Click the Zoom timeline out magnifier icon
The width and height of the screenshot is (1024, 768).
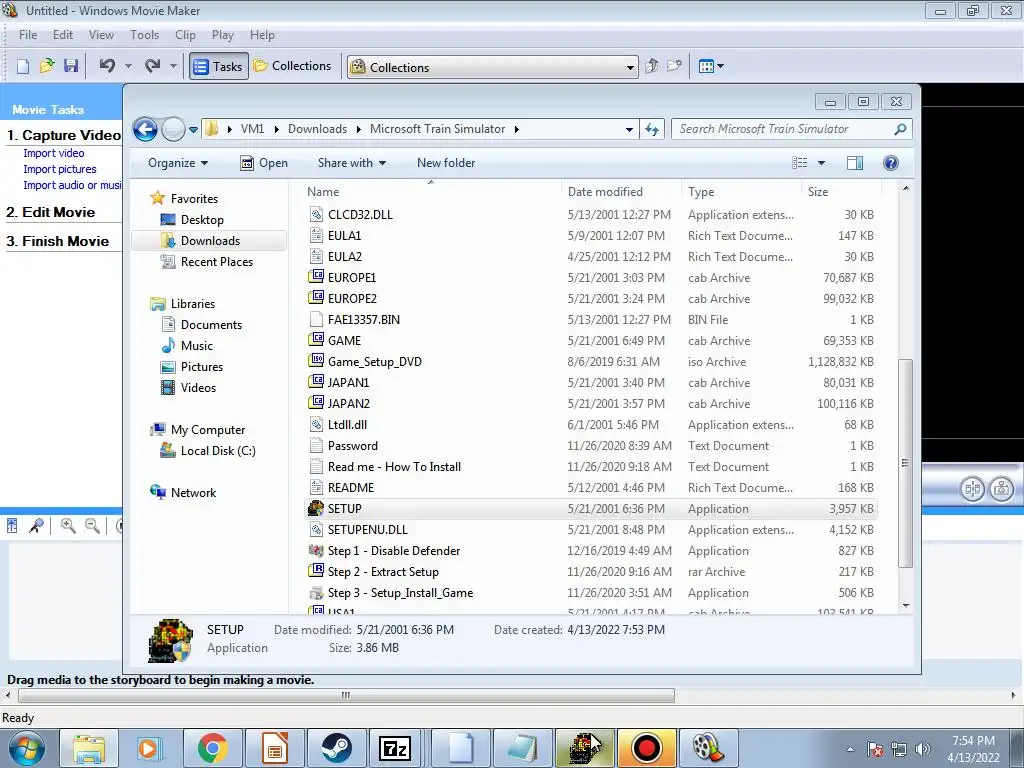pyautogui.click(x=93, y=526)
